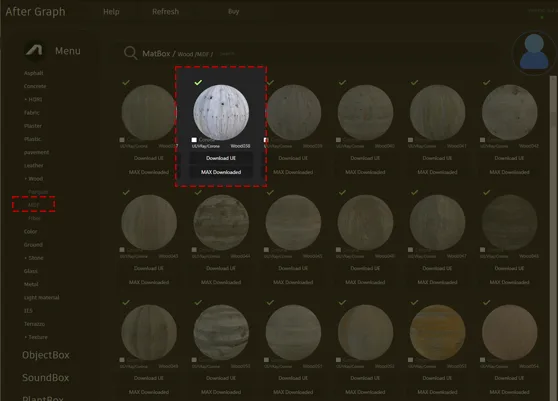The width and height of the screenshot is (558, 401).
Task: Select the Fabric category
Action: coord(32,112)
